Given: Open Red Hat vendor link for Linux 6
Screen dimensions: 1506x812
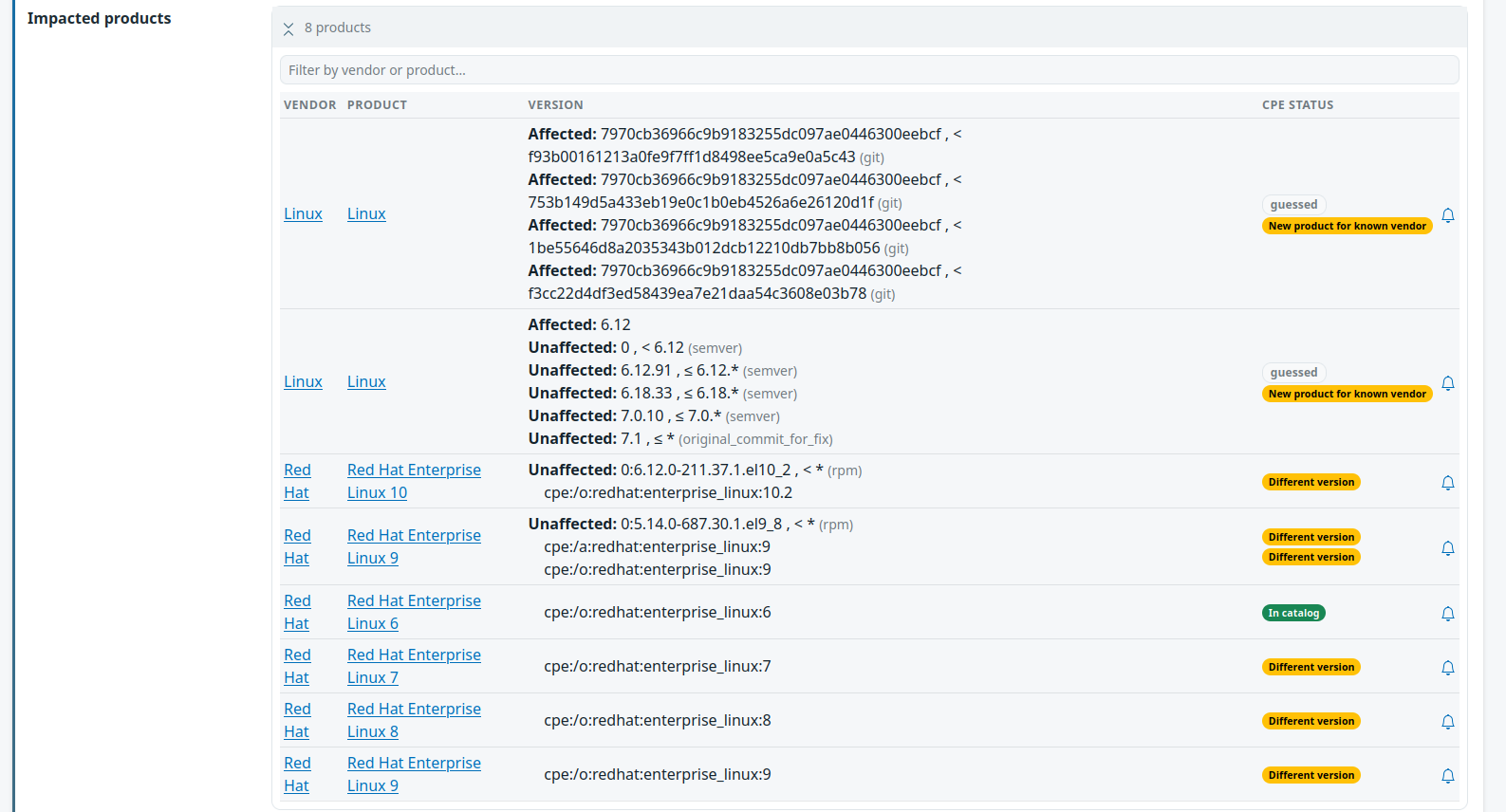Looking at the screenshot, I should pyautogui.click(x=297, y=612).
